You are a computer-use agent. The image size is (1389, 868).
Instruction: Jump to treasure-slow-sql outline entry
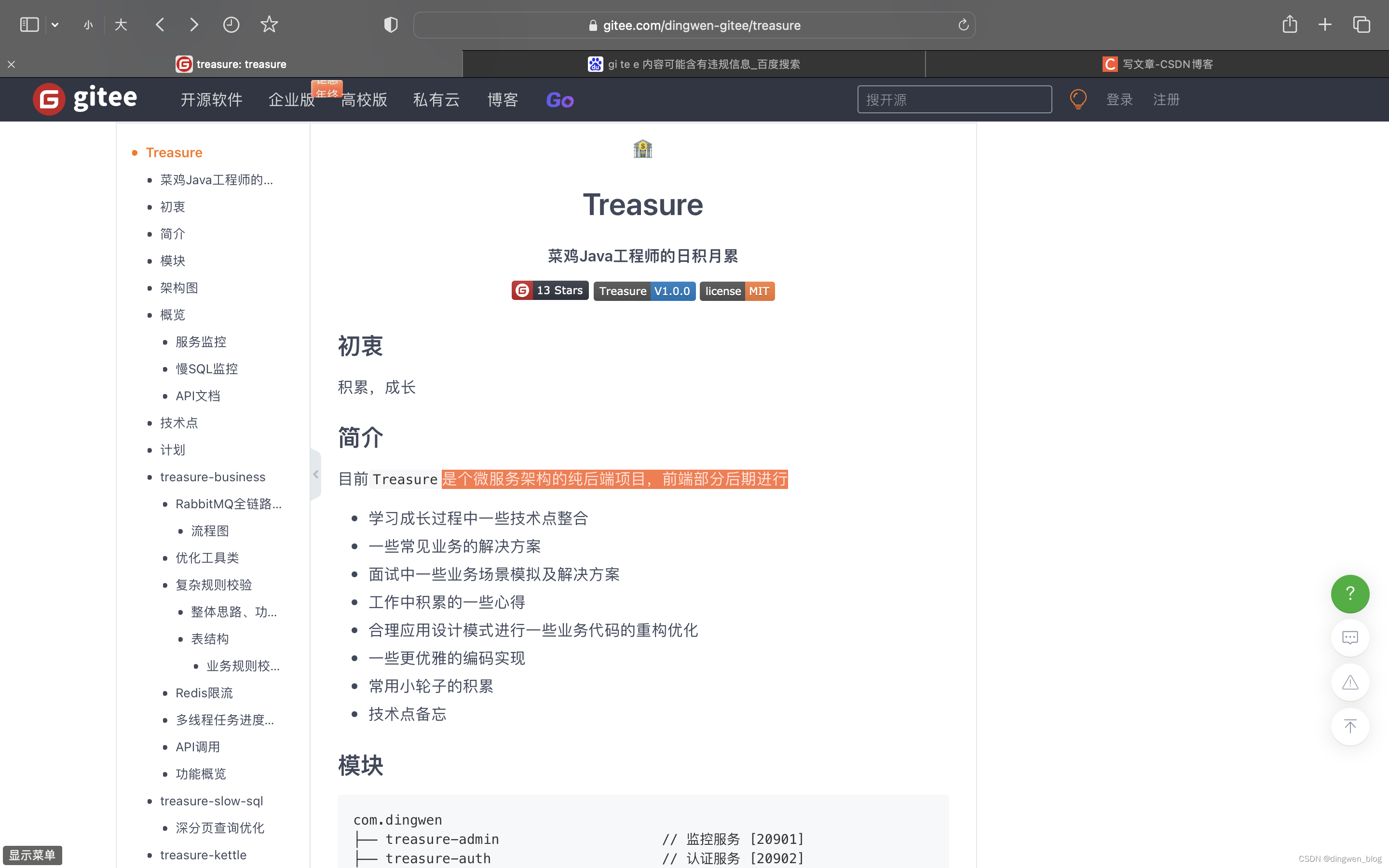click(211, 800)
